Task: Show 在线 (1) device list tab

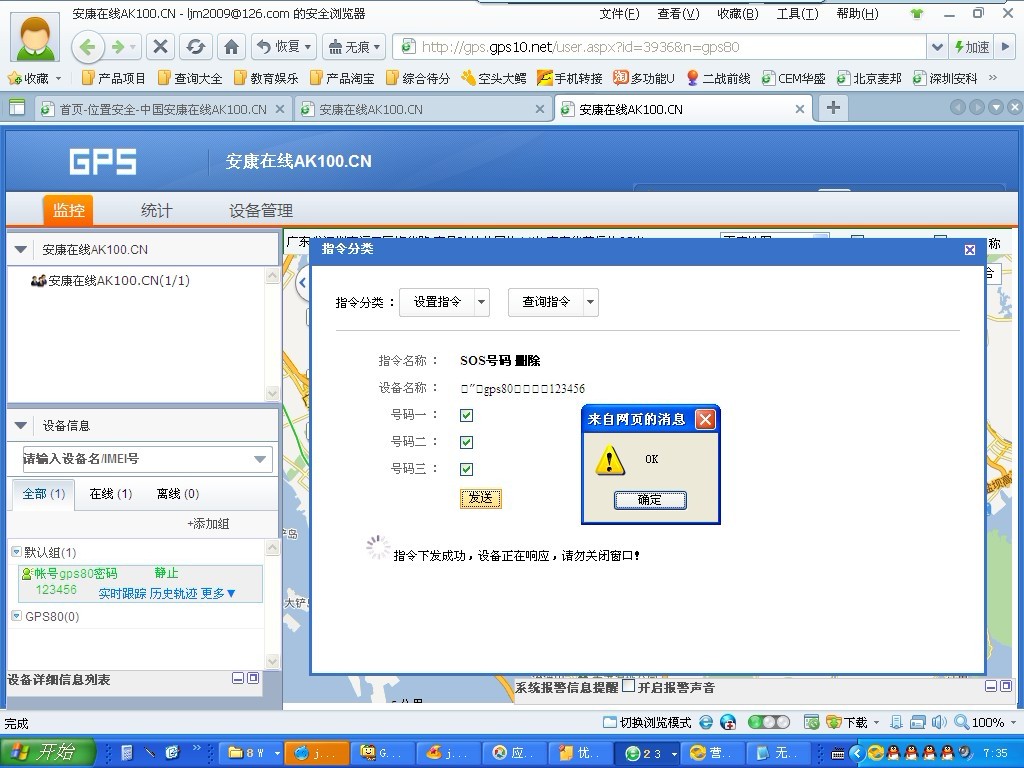Action: tap(111, 494)
